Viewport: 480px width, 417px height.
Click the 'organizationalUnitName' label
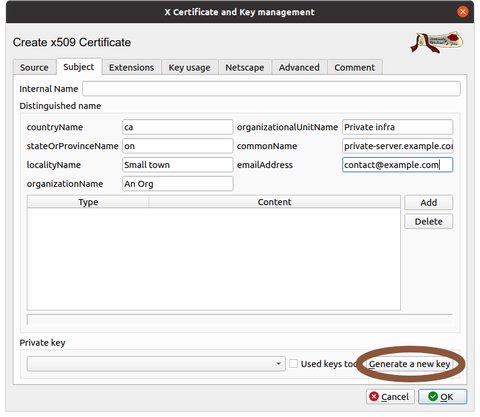287,127
